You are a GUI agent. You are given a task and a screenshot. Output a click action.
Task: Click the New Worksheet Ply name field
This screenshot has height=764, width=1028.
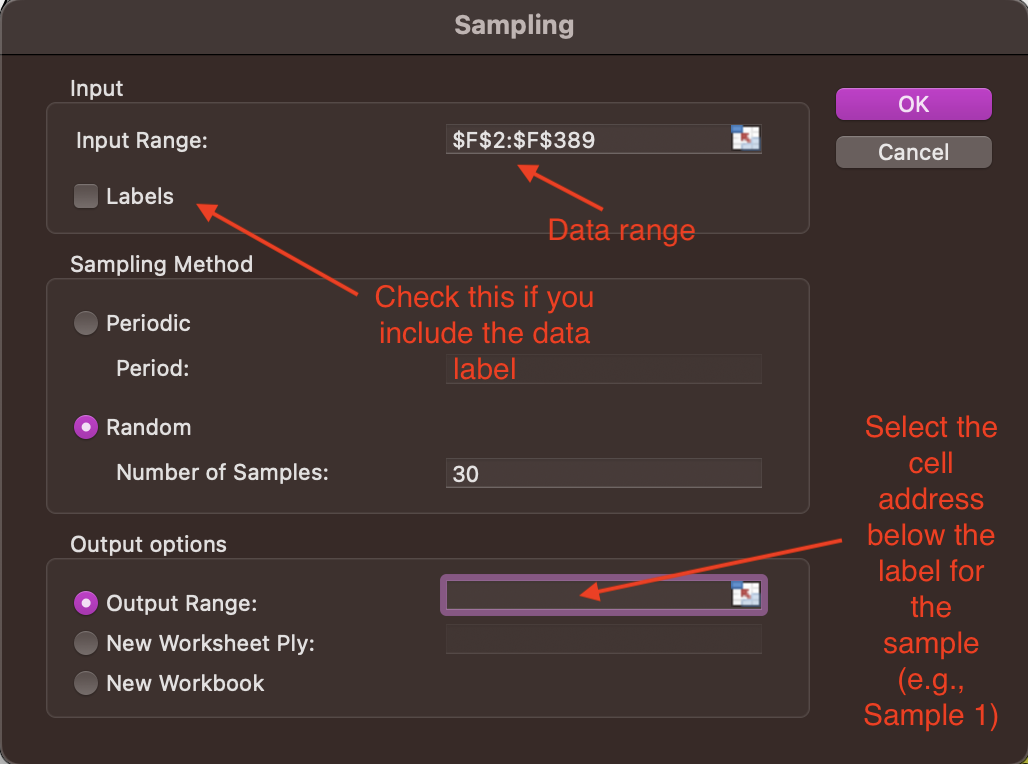603,640
